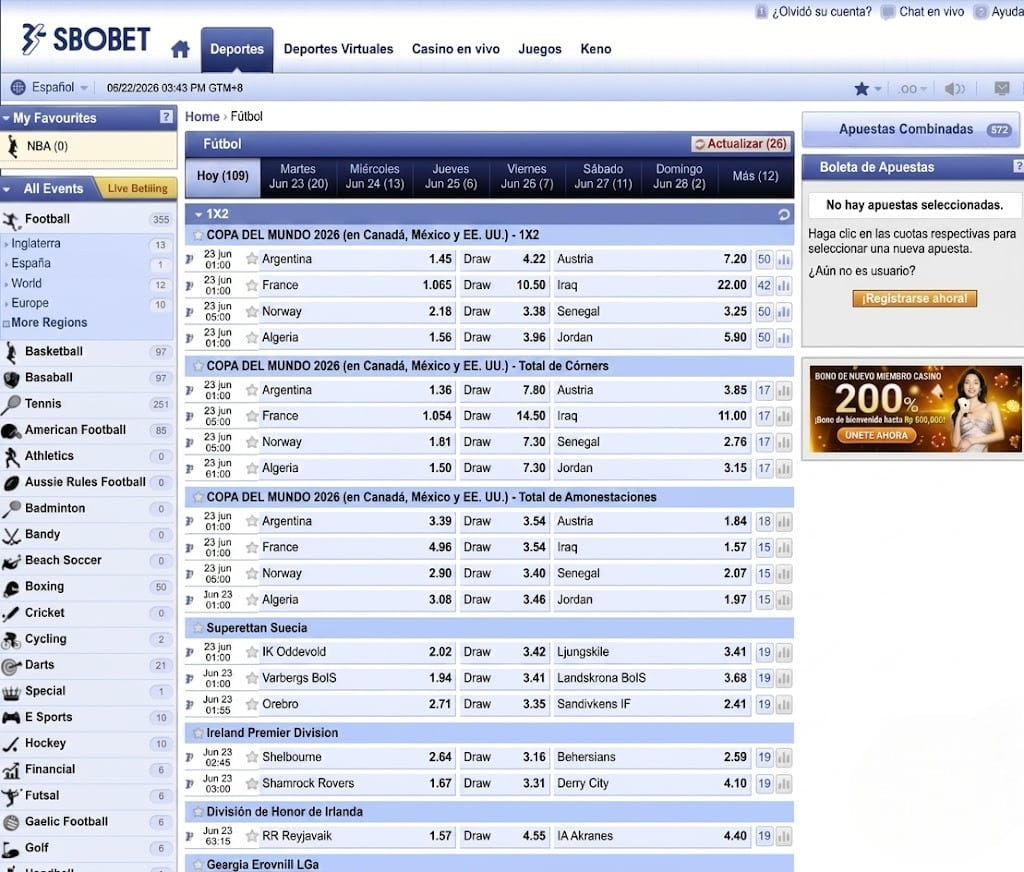Go to the home icon

click(180, 49)
